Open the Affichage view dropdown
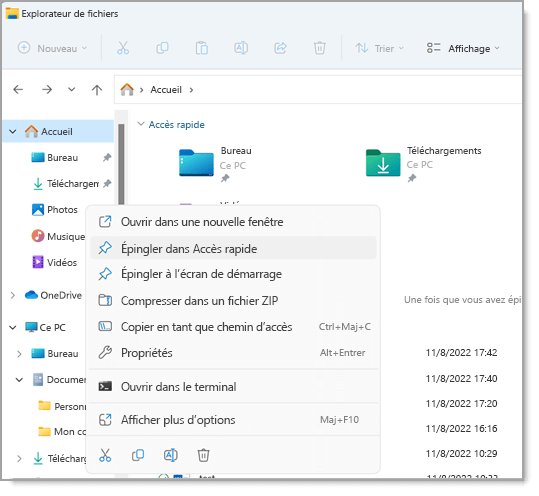Image resolution: width=539 pixels, height=496 pixels. tap(463, 48)
